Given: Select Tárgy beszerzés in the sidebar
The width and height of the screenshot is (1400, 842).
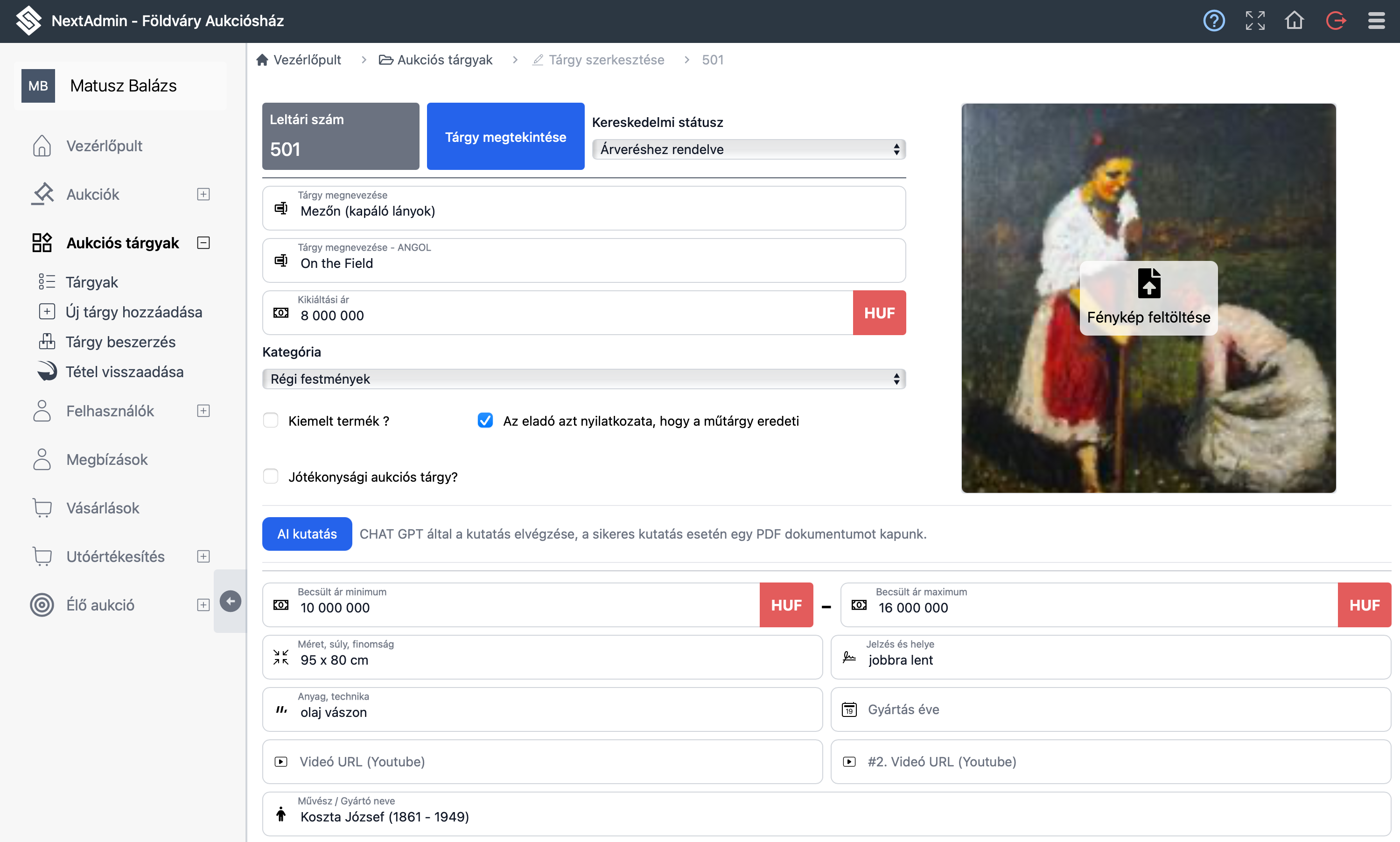Looking at the screenshot, I should [120, 342].
